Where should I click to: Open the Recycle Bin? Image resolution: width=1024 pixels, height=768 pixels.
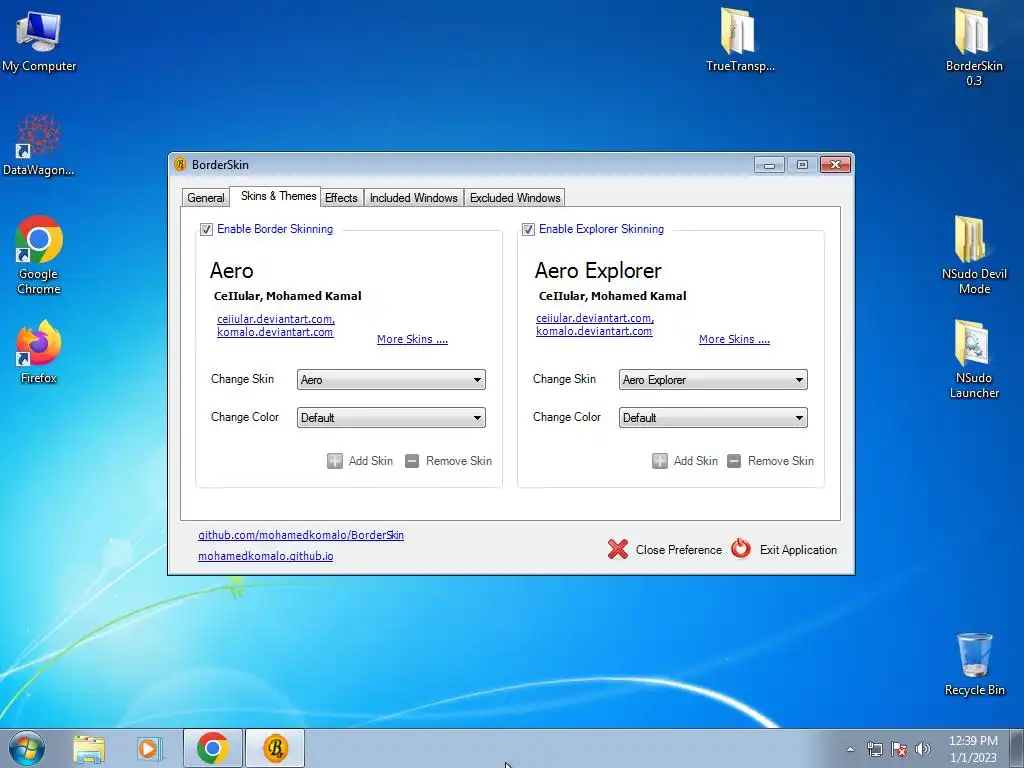974,664
